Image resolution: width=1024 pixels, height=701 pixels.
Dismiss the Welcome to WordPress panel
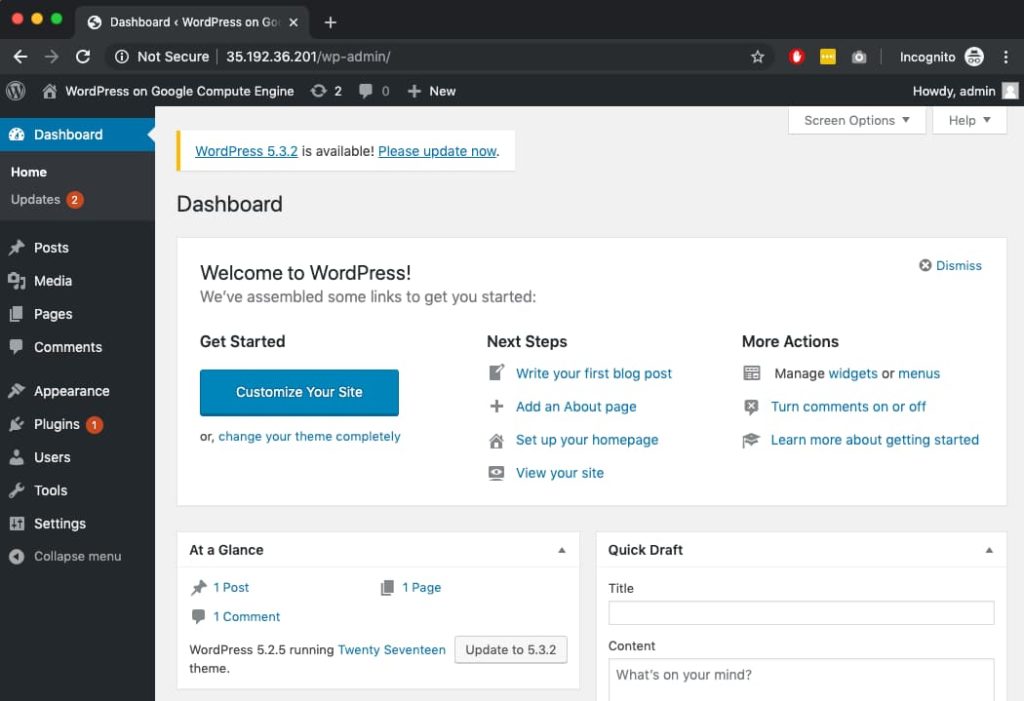950,265
